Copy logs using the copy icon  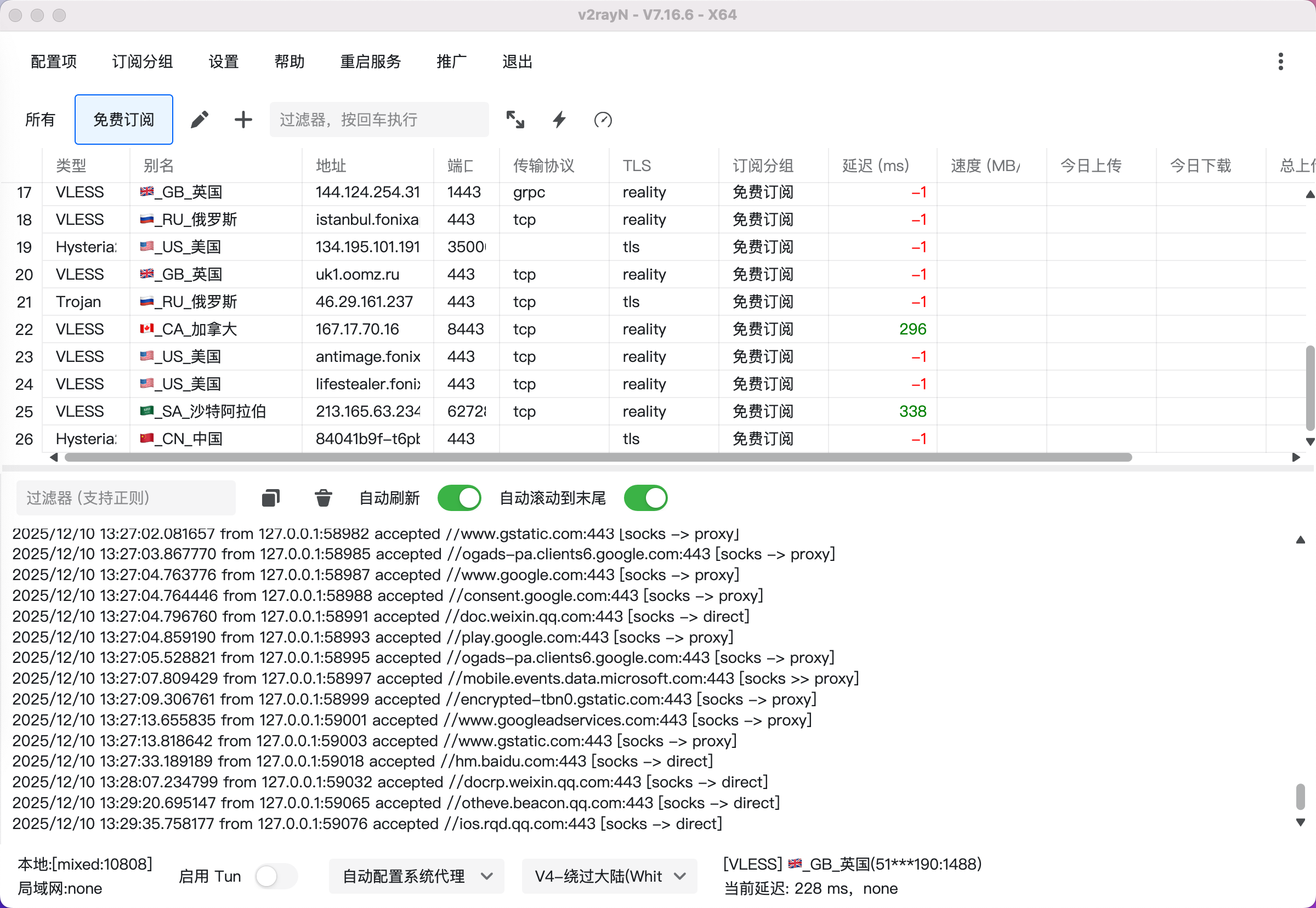[270, 498]
